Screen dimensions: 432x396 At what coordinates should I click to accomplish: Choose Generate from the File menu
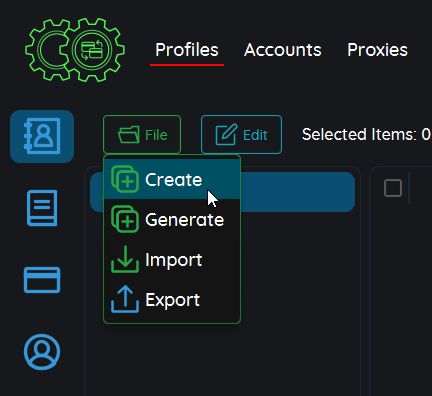click(x=172, y=220)
